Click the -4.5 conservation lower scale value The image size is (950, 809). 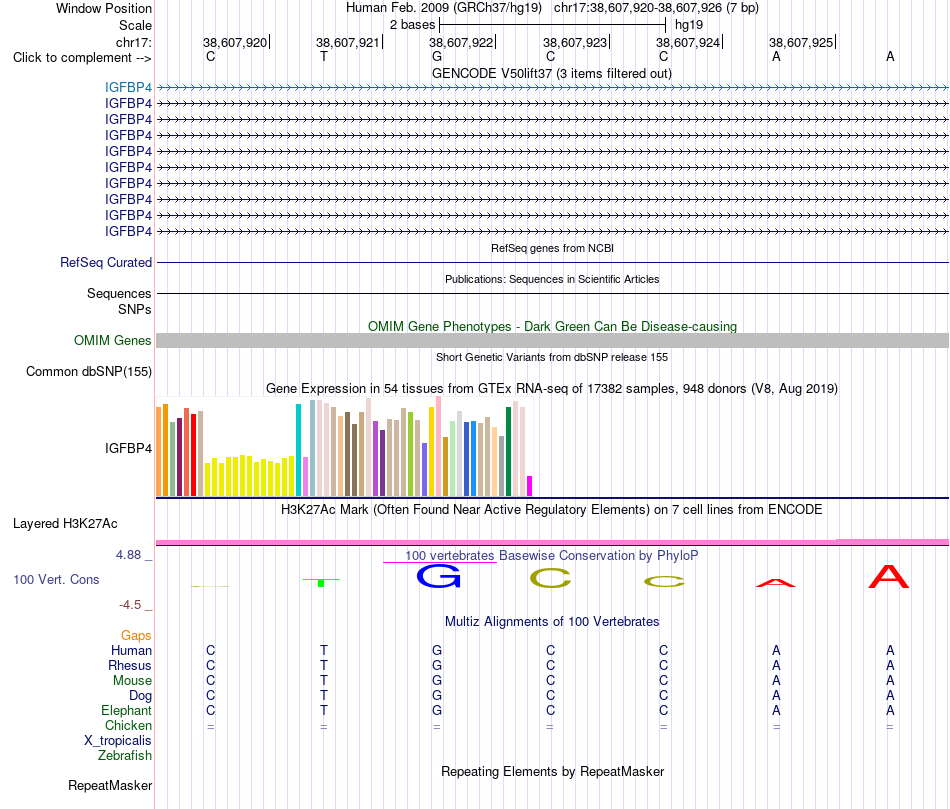[130, 605]
